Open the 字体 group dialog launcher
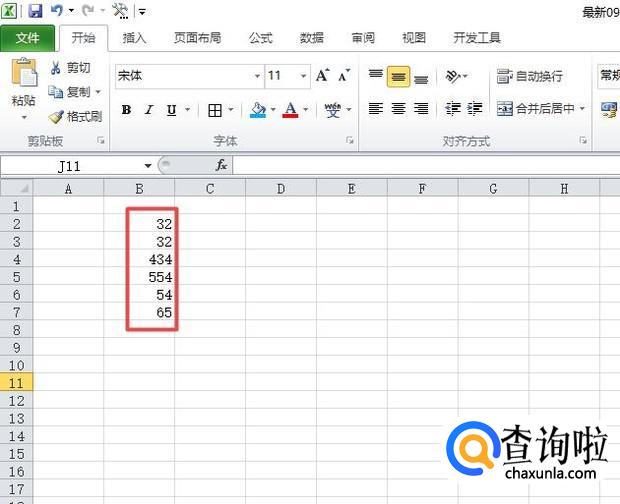 pyautogui.click(x=350, y=140)
